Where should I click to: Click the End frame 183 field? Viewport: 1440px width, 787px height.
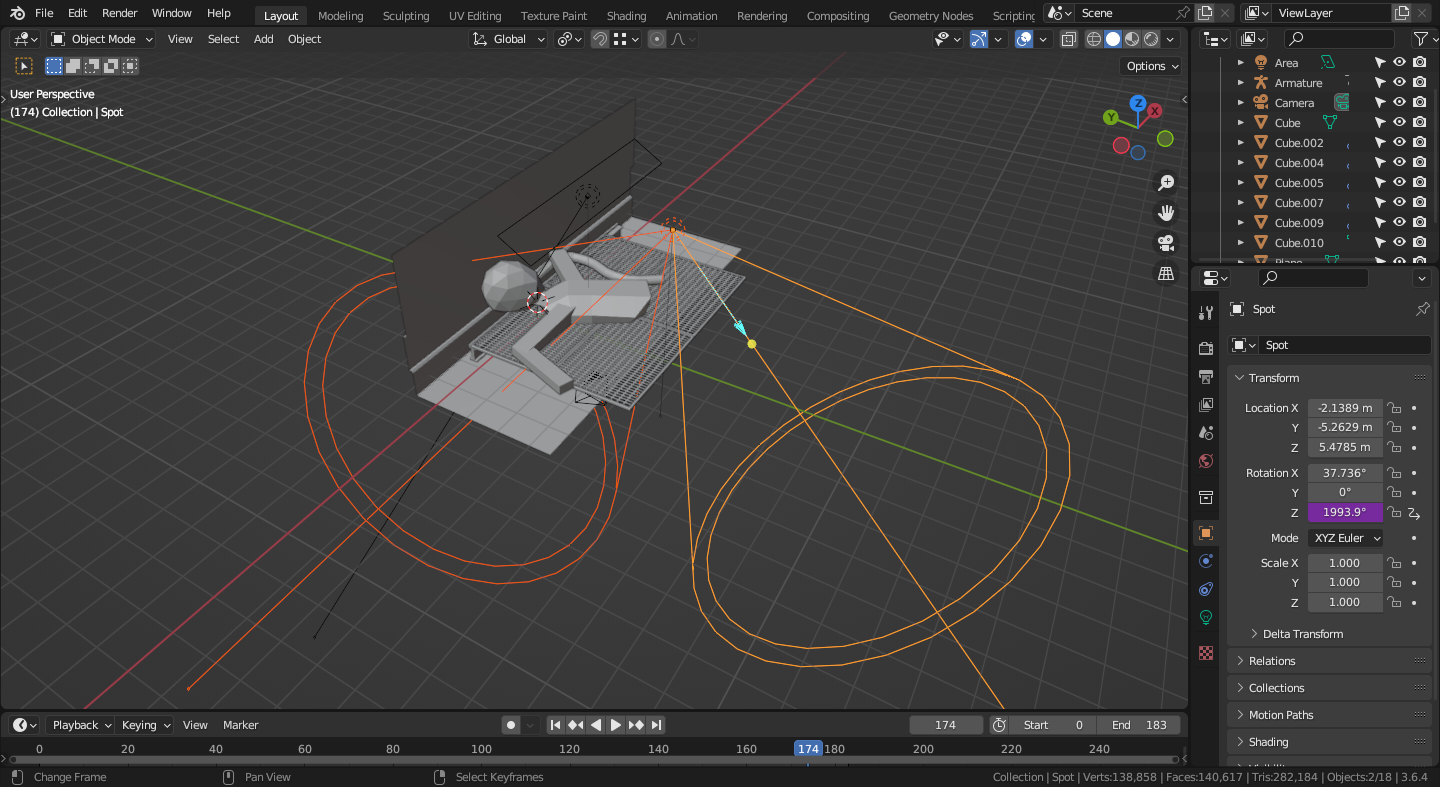click(x=1139, y=725)
